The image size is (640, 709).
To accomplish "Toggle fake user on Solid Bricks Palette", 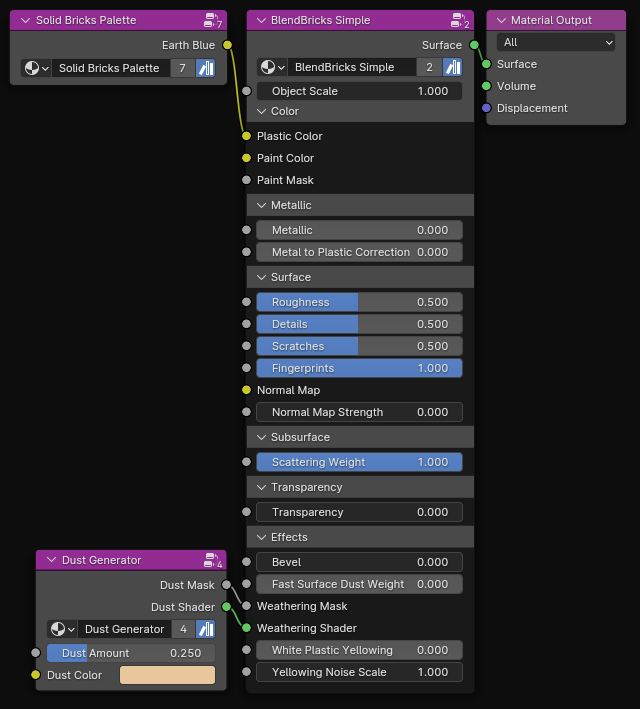I will pyautogui.click(x=206, y=68).
